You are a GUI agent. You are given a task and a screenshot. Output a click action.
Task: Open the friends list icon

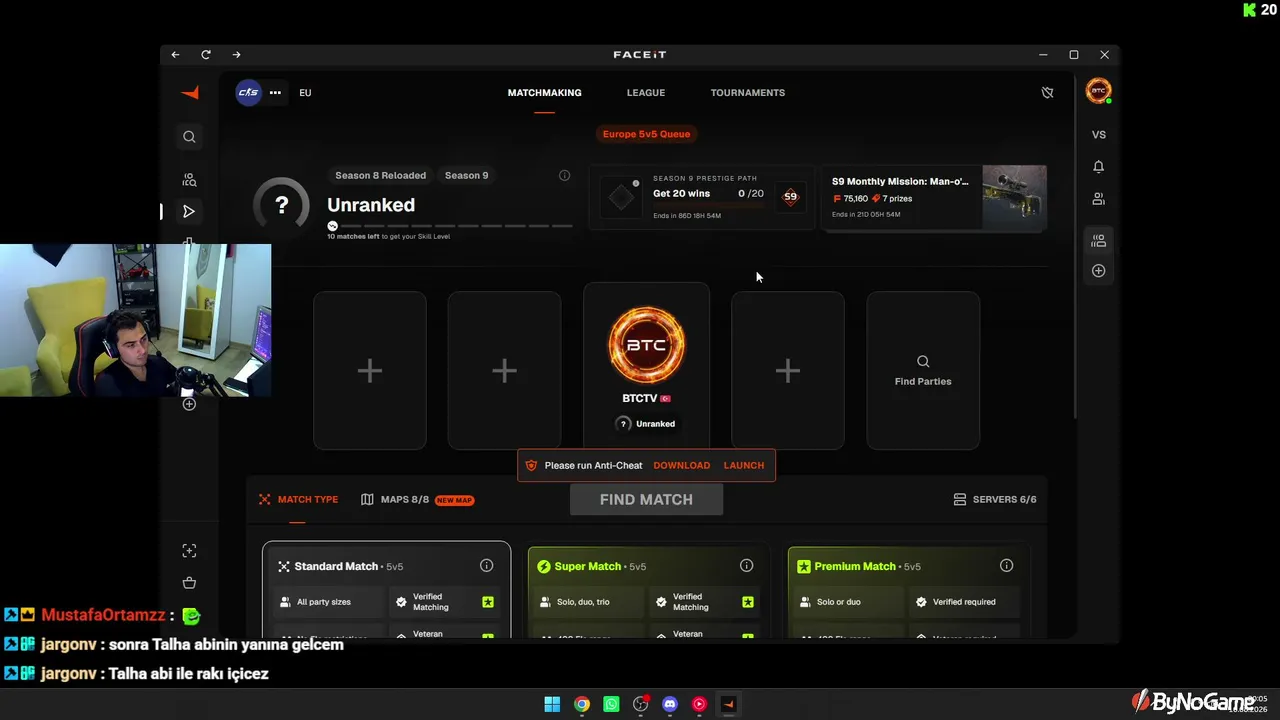[x=1099, y=199]
